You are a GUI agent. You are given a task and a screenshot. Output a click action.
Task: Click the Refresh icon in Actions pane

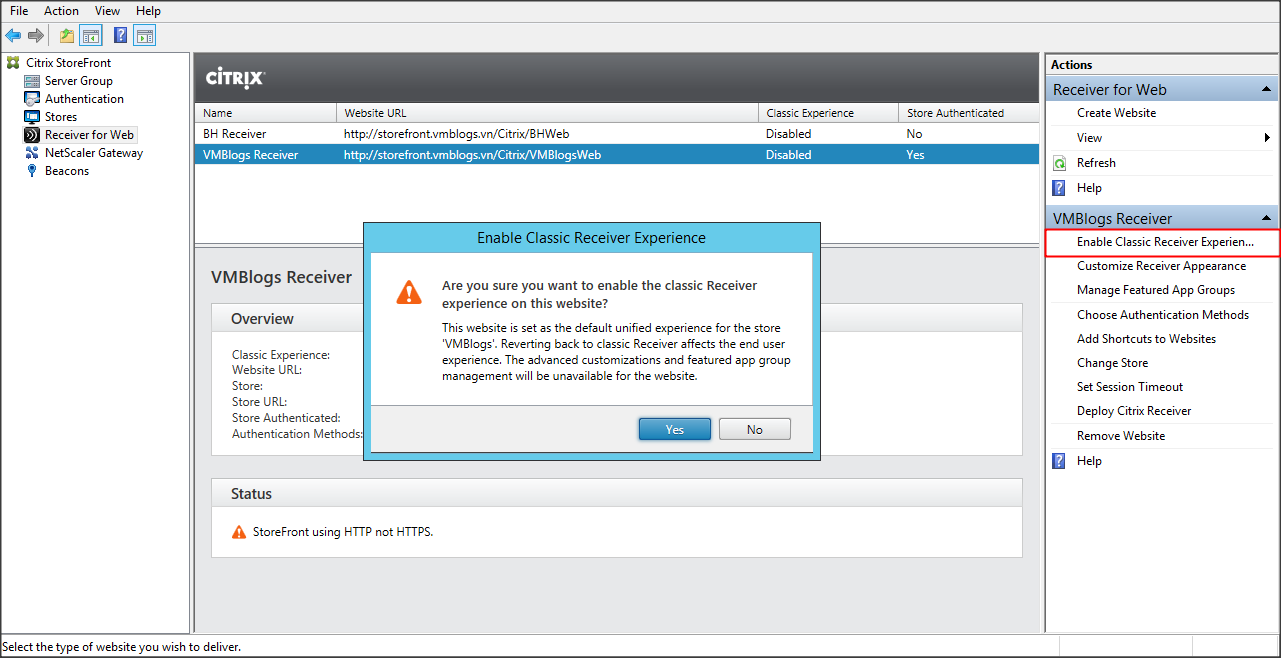click(x=1060, y=163)
